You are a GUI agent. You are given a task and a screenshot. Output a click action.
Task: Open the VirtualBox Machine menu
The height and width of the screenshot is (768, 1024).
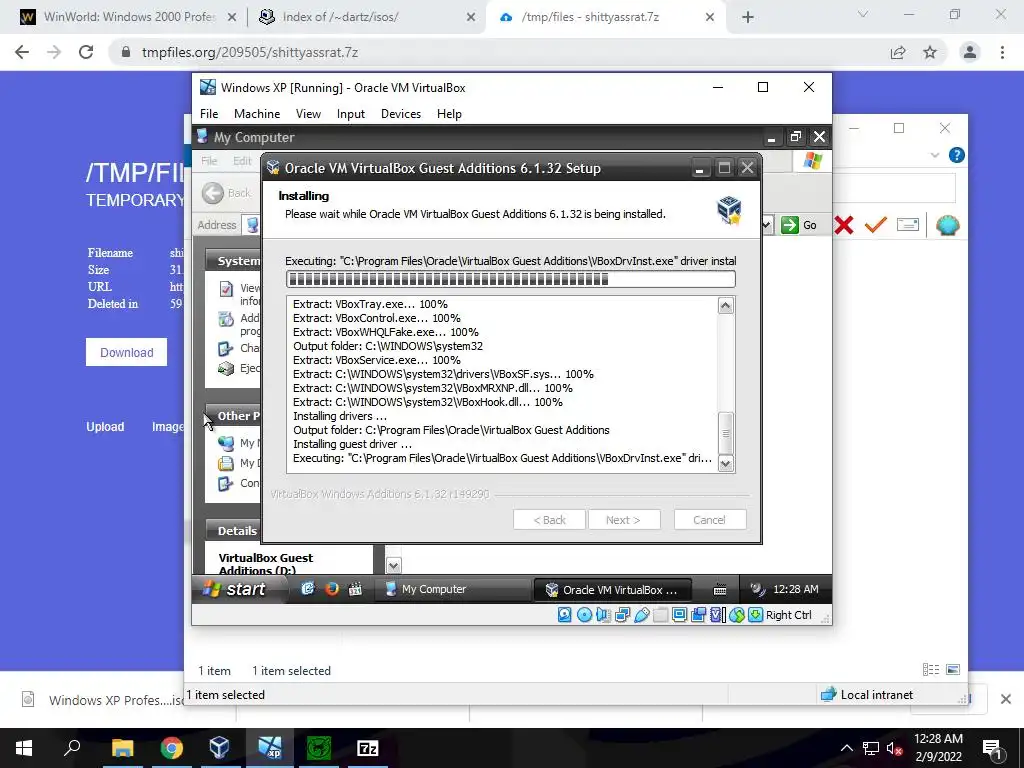pos(257,114)
